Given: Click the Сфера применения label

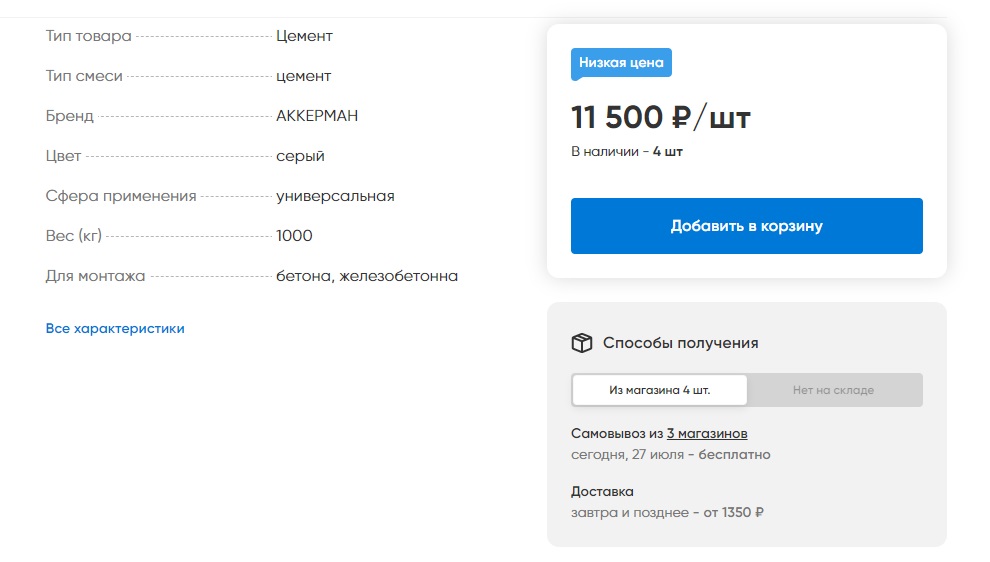Looking at the screenshot, I should (121, 196).
